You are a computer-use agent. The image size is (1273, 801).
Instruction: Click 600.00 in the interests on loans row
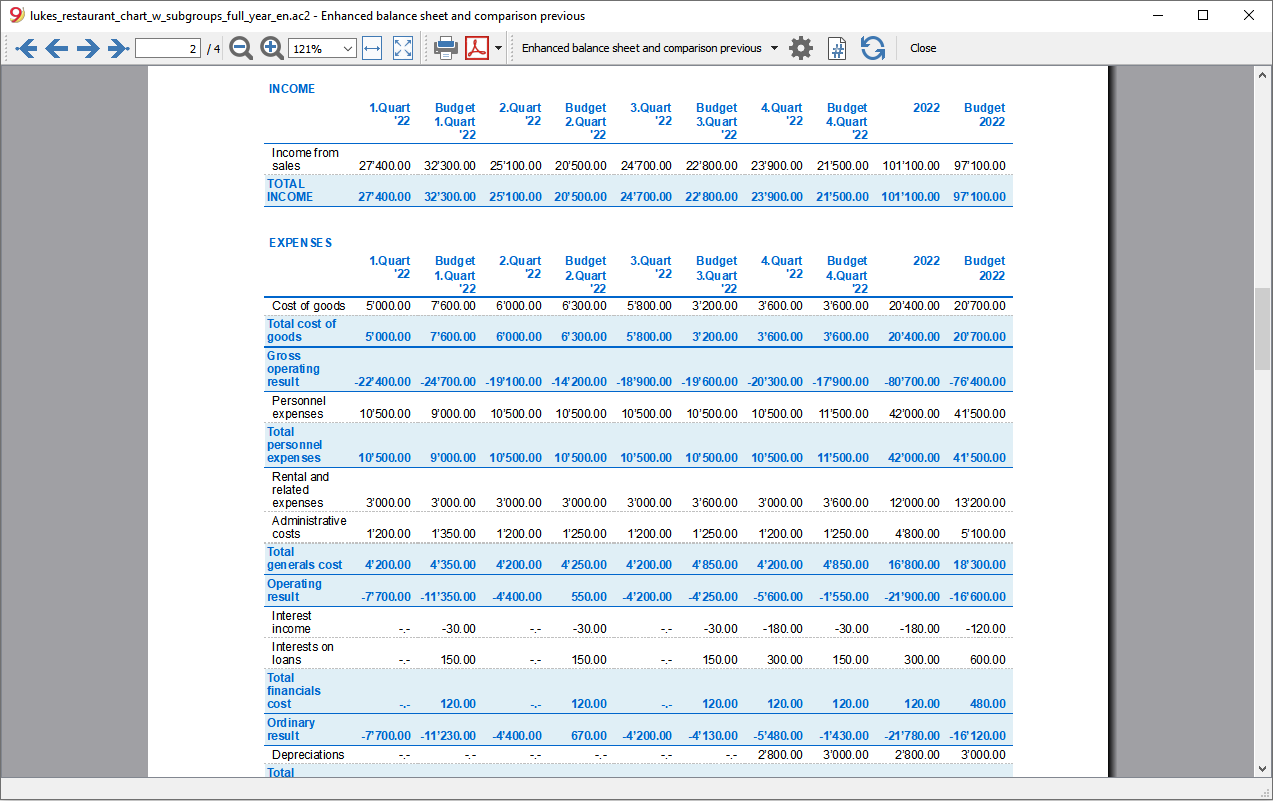989,660
